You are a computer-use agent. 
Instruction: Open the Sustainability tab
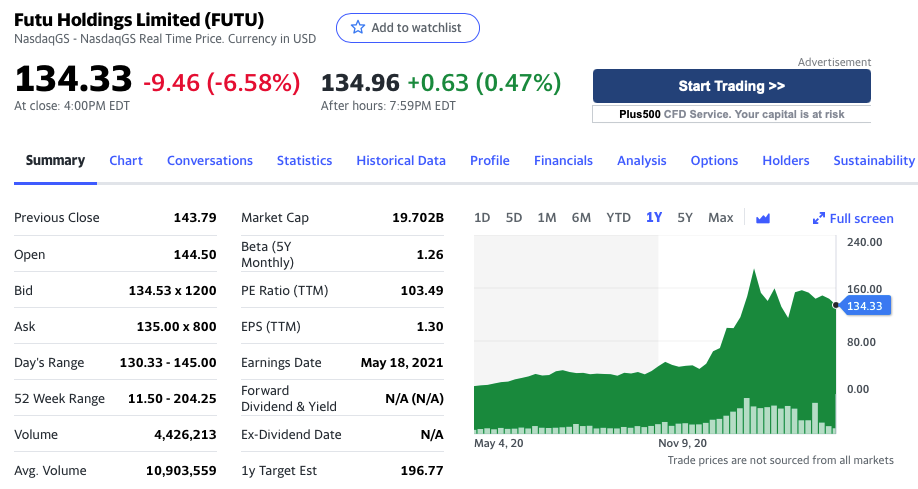coord(874,160)
